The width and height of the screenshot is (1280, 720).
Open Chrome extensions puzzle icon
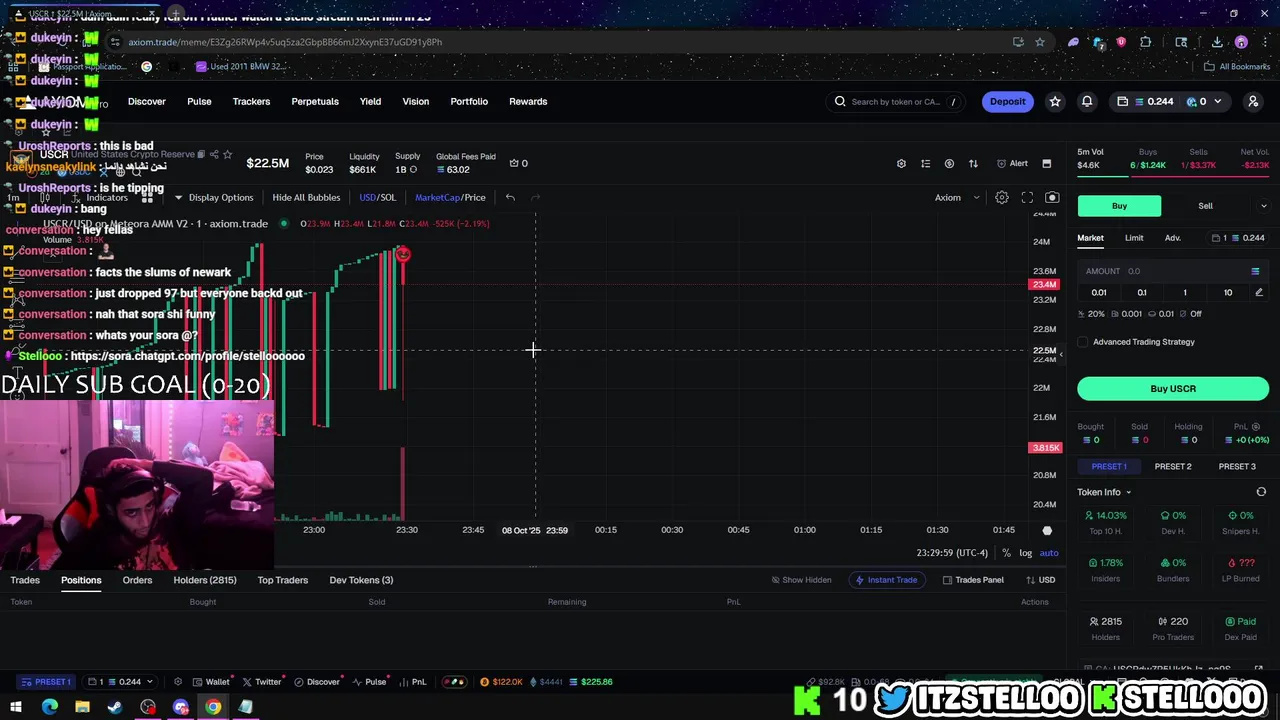pyautogui.click(x=1146, y=42)
